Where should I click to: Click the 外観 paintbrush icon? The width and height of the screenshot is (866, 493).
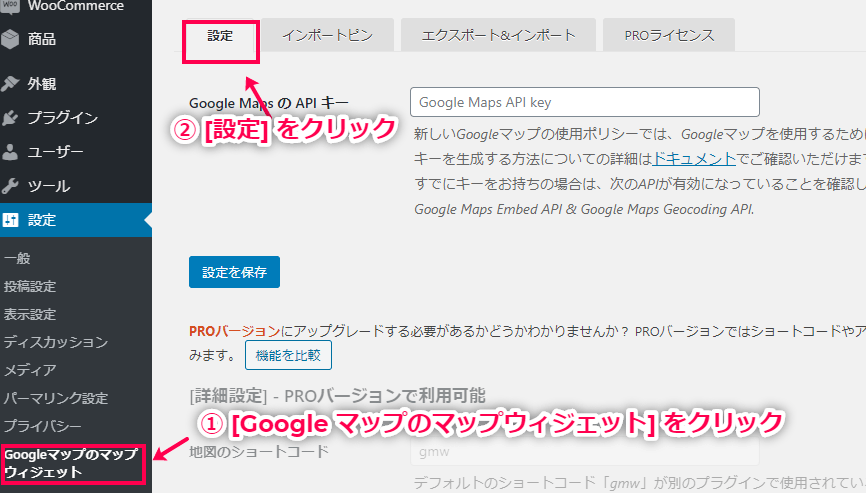point(11,83)
